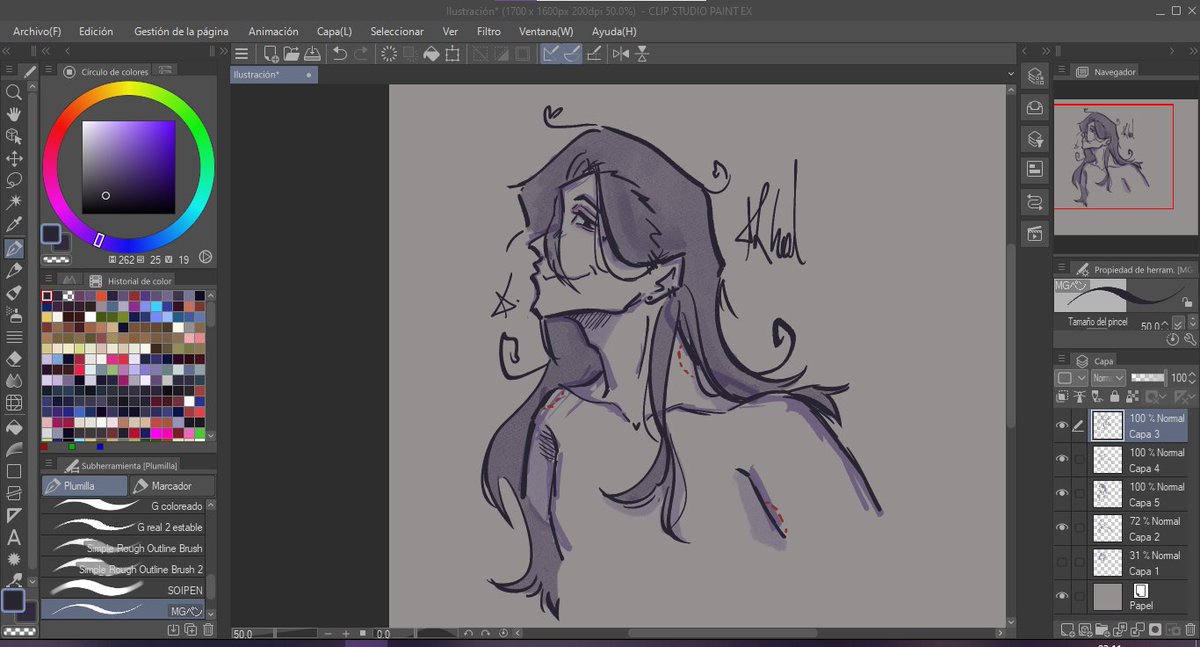1200x647 pixels.
Task: Select the Auto select magic wand tool
Action: click(14, 203)
